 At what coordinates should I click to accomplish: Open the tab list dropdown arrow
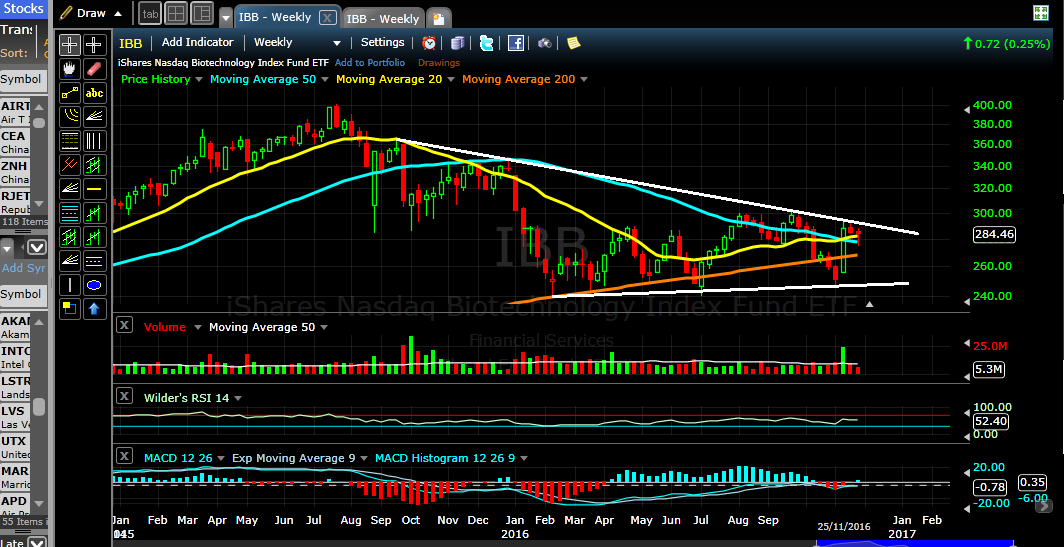pyautogui.click(x=226, y=18)
